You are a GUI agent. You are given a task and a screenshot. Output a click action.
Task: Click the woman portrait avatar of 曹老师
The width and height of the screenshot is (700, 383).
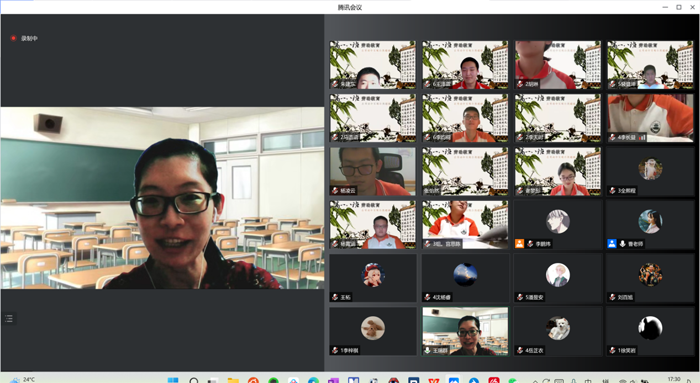pos(650,221)
